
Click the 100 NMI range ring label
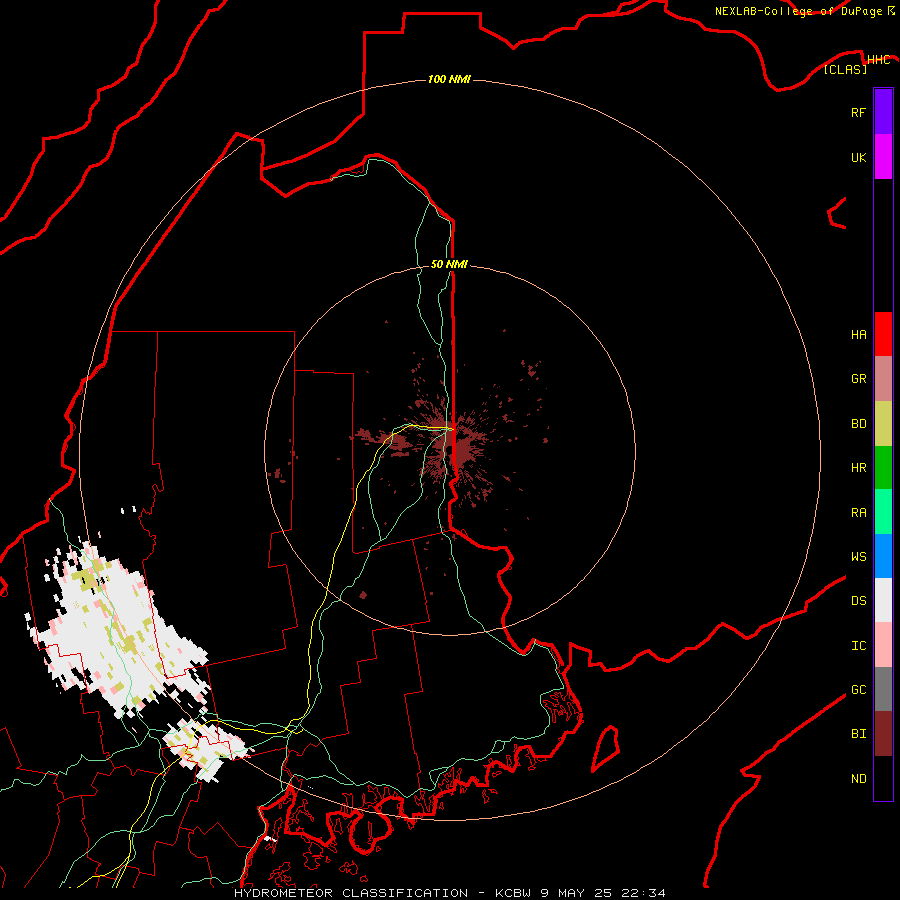tap(449, 79)
